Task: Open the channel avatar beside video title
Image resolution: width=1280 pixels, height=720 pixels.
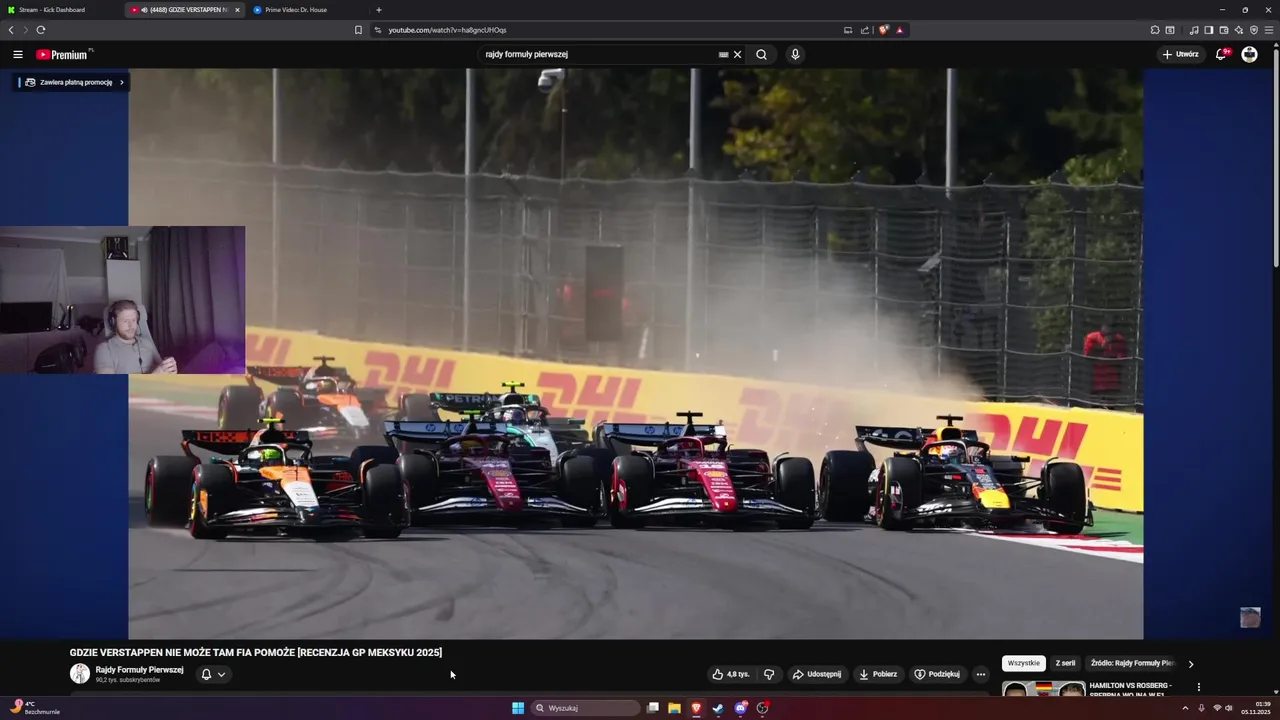Action: click(x=80, y=674)
